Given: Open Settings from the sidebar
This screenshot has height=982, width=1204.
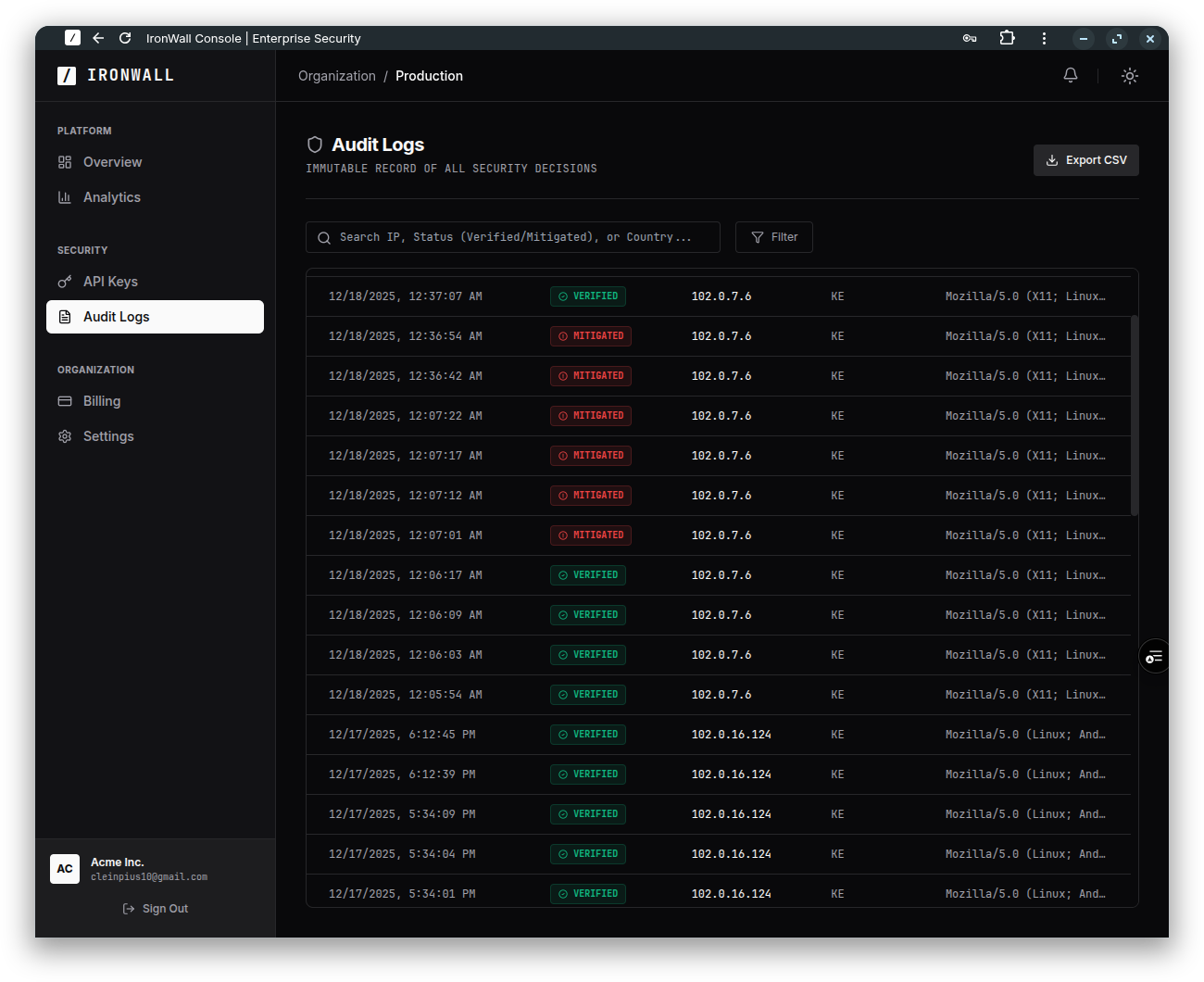Looking at the screenshot, I should pos(108,435).
